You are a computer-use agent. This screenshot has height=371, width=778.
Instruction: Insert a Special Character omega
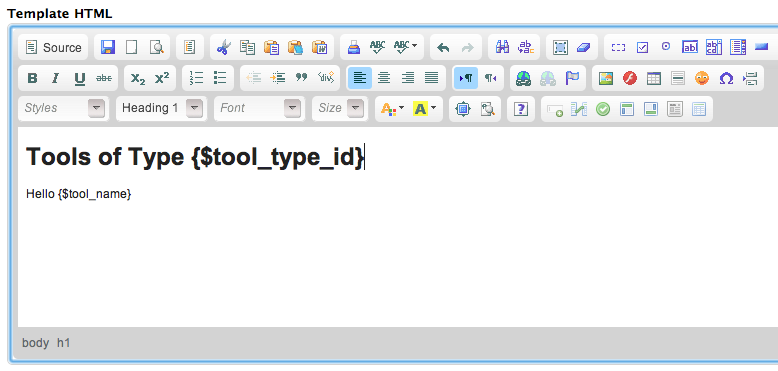[726, 78]
